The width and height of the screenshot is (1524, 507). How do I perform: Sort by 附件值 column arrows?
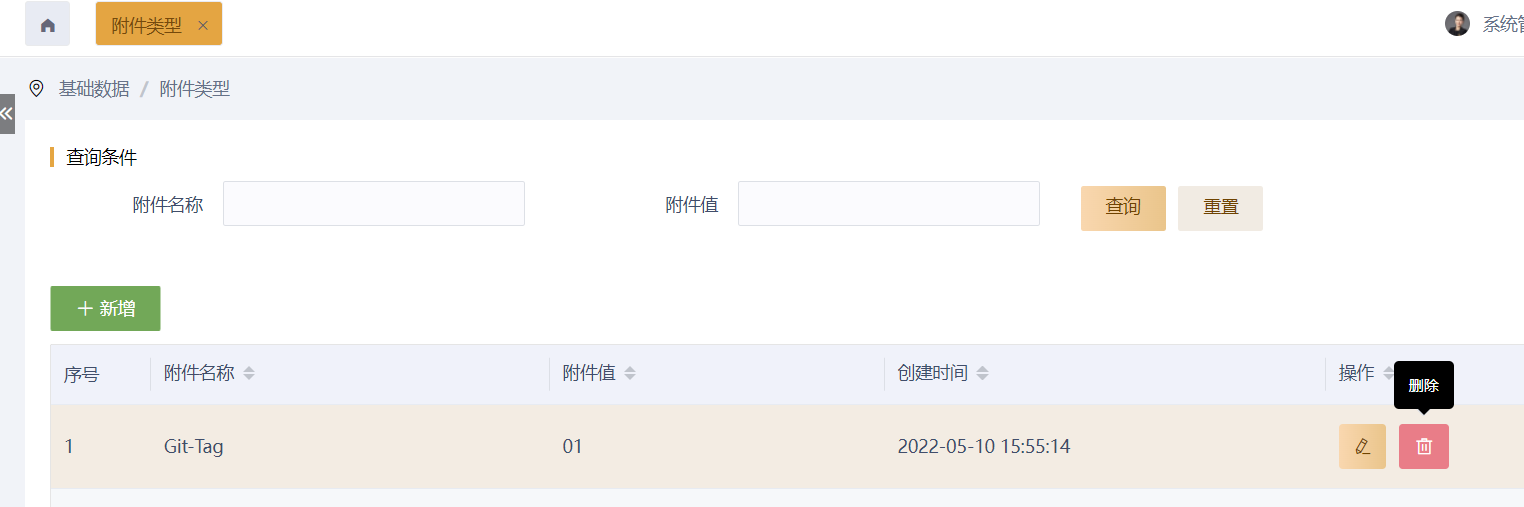pyautogui.click(x=630, y=373)
